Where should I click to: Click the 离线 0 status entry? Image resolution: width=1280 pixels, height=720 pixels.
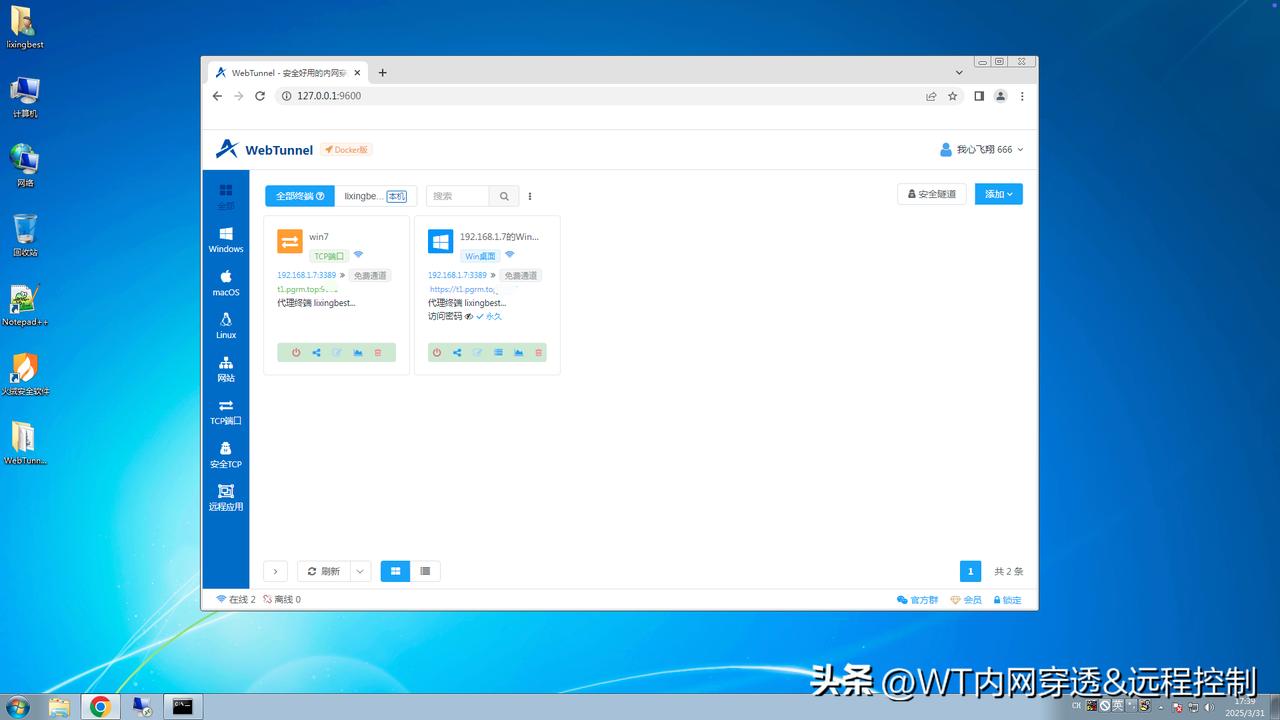pyautogui.click(x=282, y=600)
